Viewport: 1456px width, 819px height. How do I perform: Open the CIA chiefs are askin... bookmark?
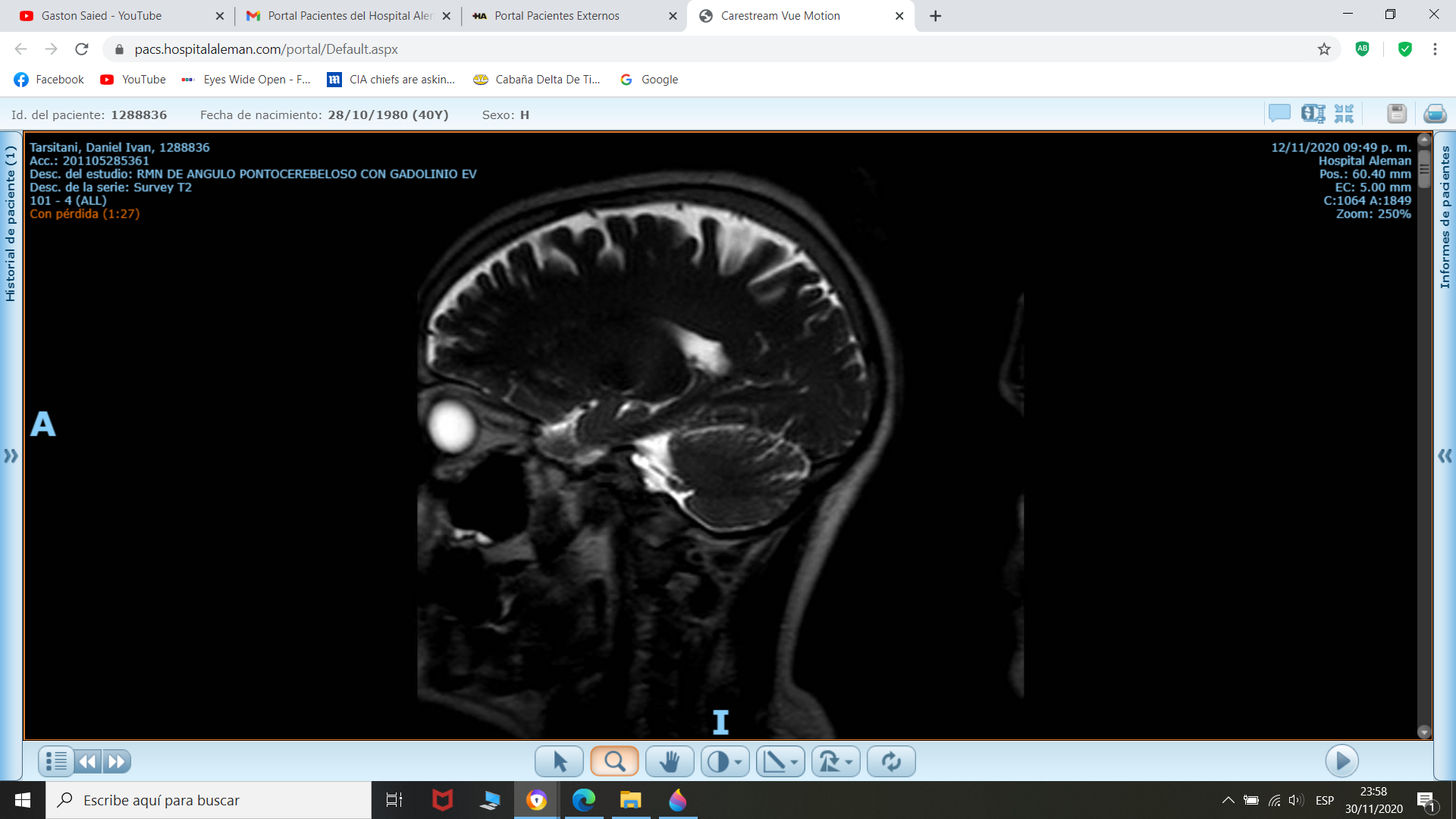[x=391, y=80]
